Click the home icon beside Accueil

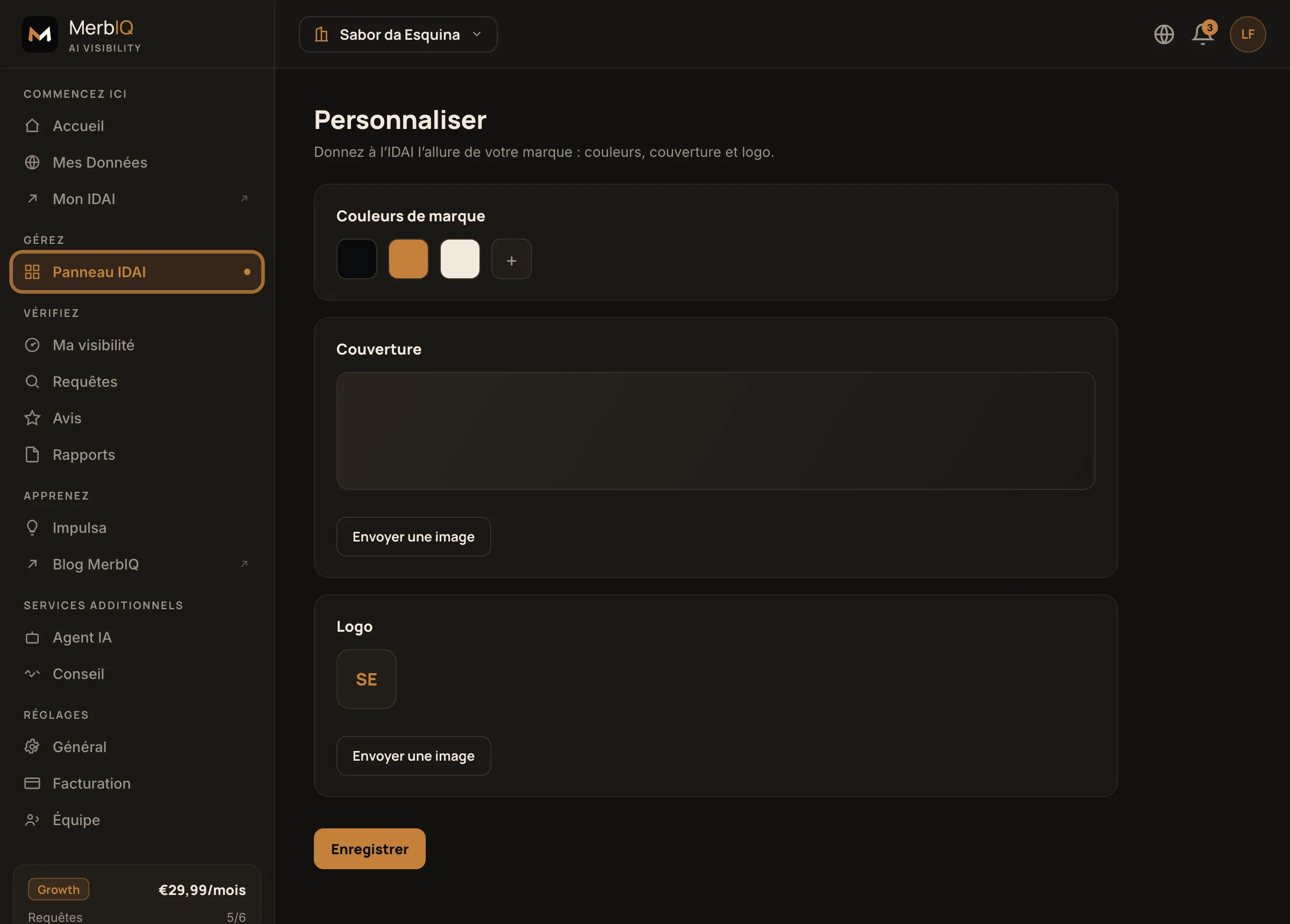click(x=32, y=126)
